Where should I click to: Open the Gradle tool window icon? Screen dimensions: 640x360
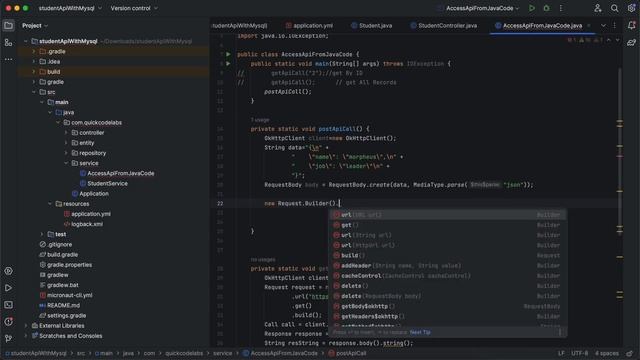631,42
